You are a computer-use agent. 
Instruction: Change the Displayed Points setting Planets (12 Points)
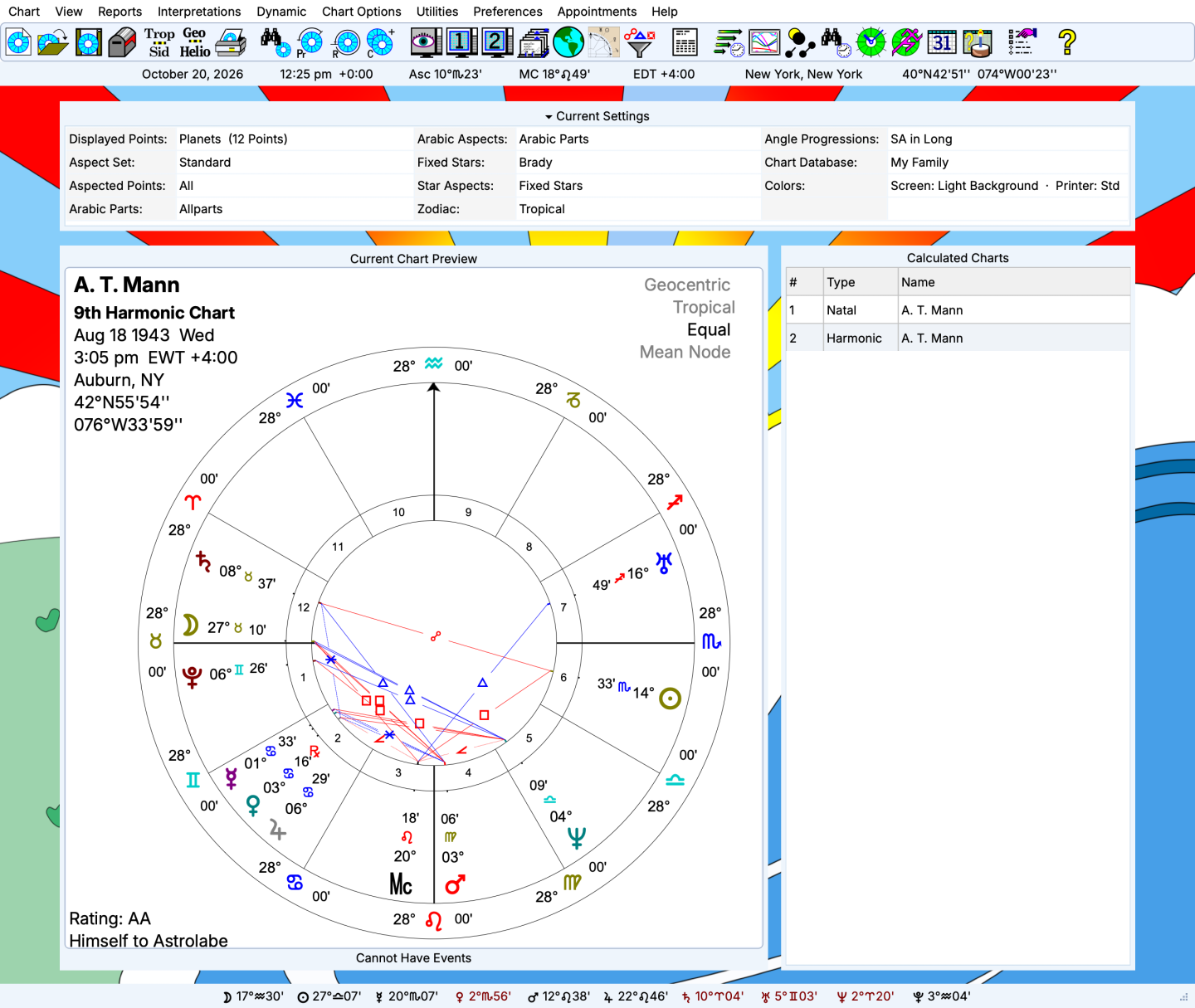click(233, 139)
